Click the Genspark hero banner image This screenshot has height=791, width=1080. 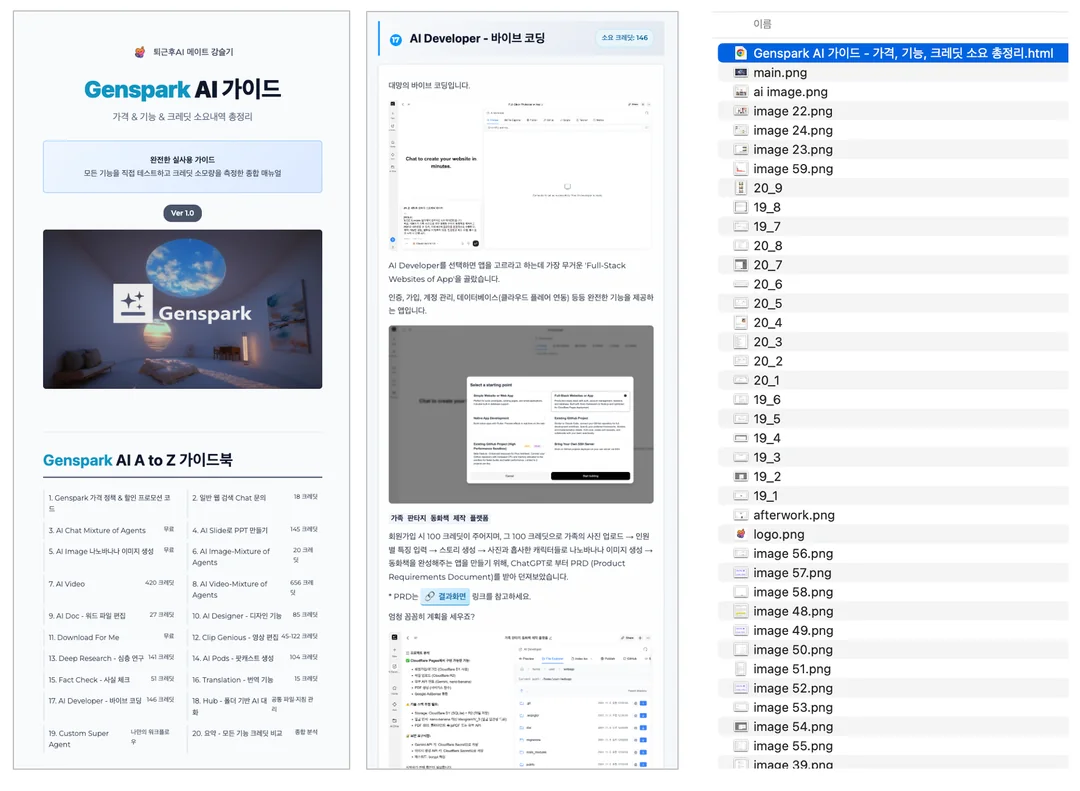tap(182, 309)
